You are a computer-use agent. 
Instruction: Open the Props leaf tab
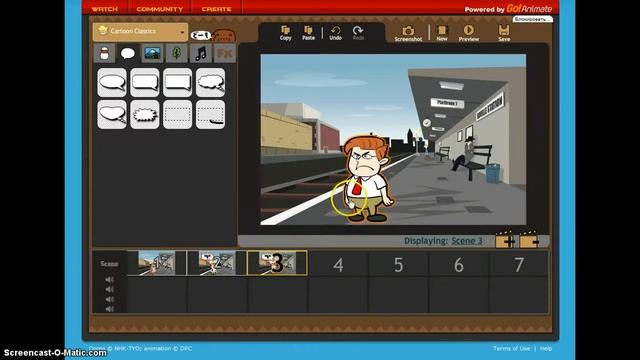pos(176,53)
